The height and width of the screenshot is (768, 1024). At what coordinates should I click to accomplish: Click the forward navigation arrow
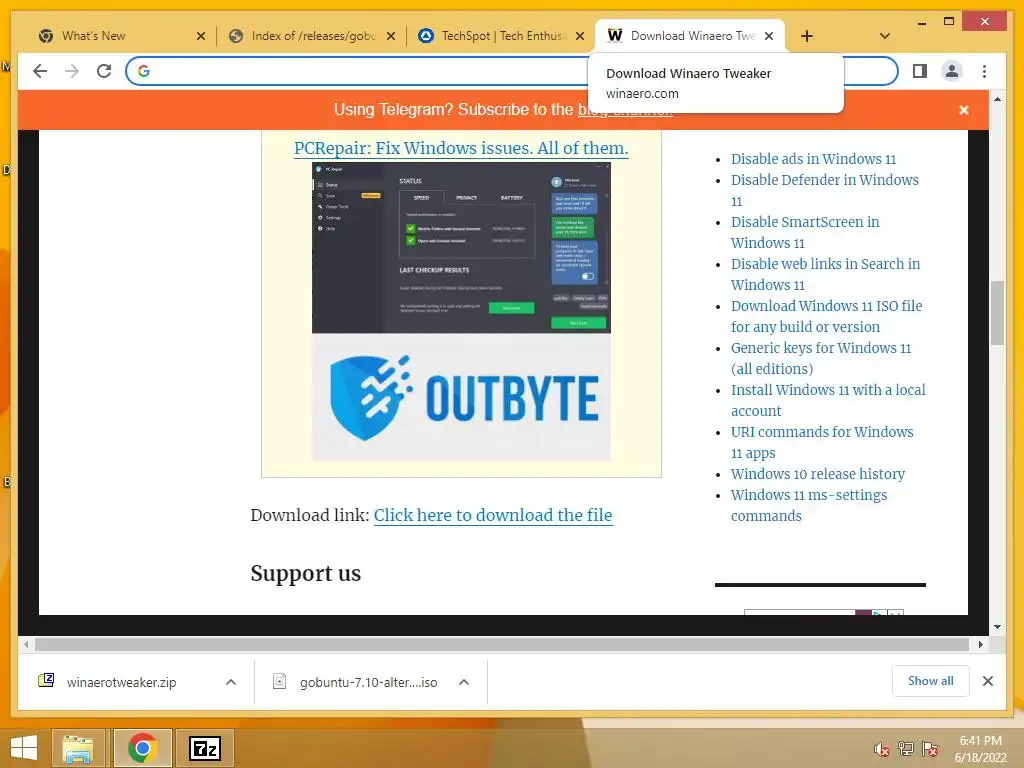pyautogui.click(x=72, y=71)
